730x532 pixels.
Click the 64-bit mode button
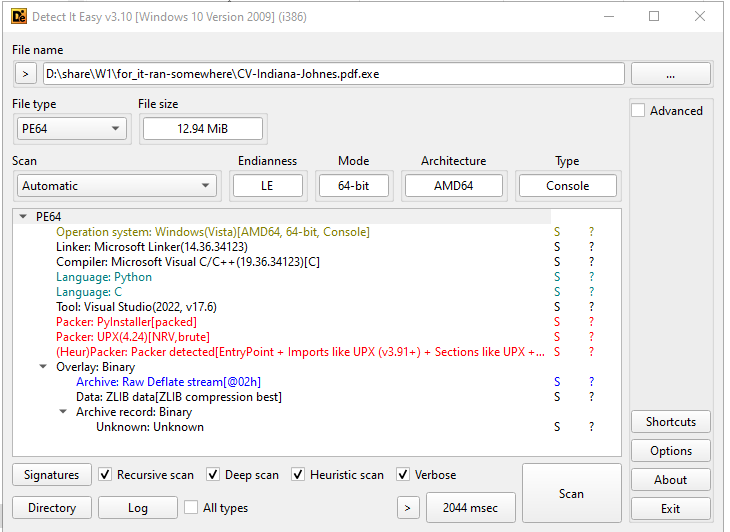point(353,186)
